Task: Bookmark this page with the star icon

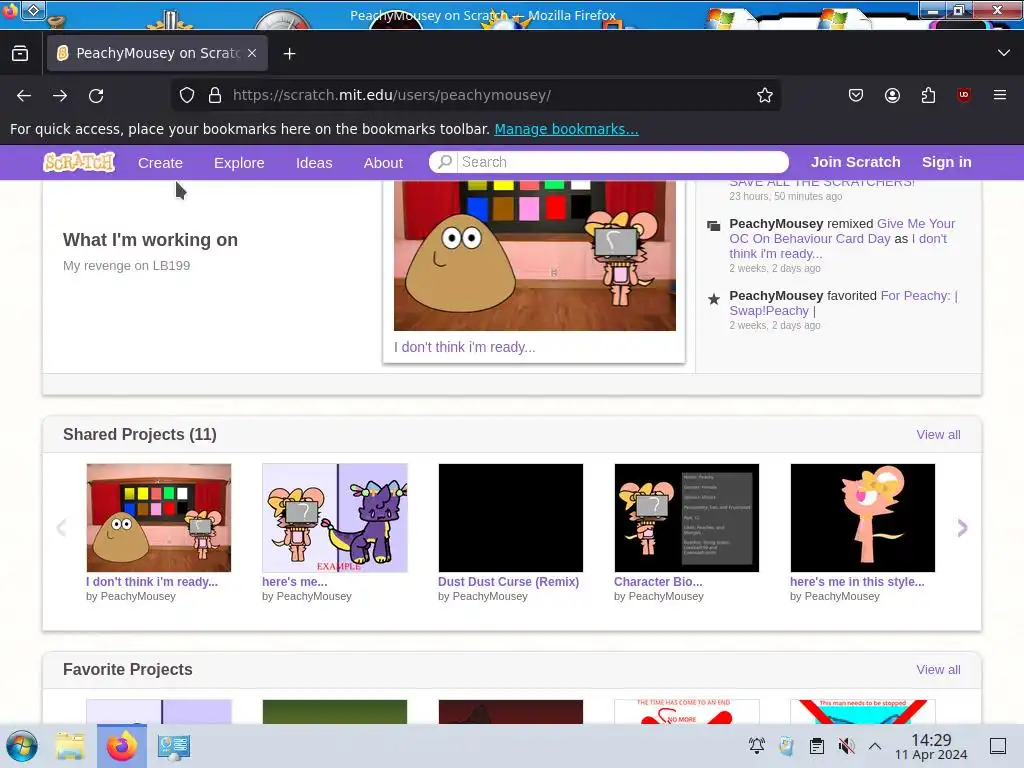Action: coord(765,95)
